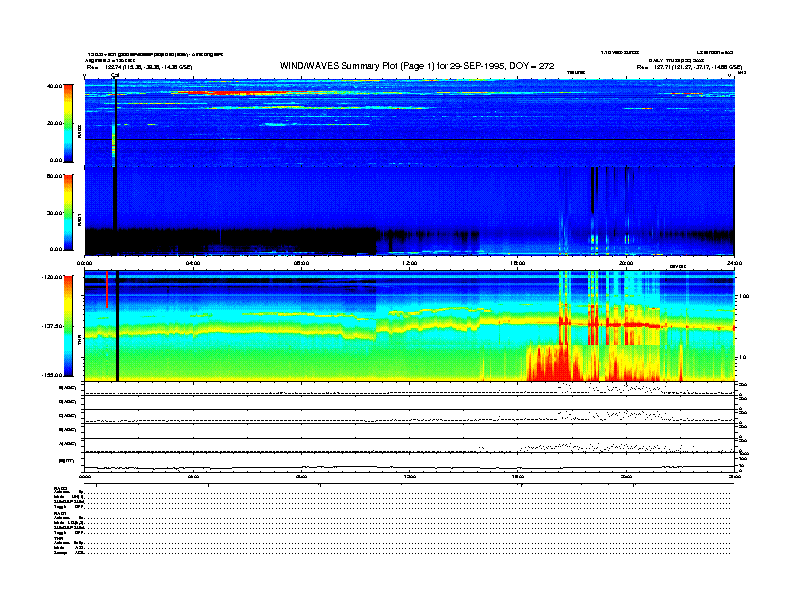
Task: Click the 40.00 label on RAD2 scale
Action: [55, 86]
